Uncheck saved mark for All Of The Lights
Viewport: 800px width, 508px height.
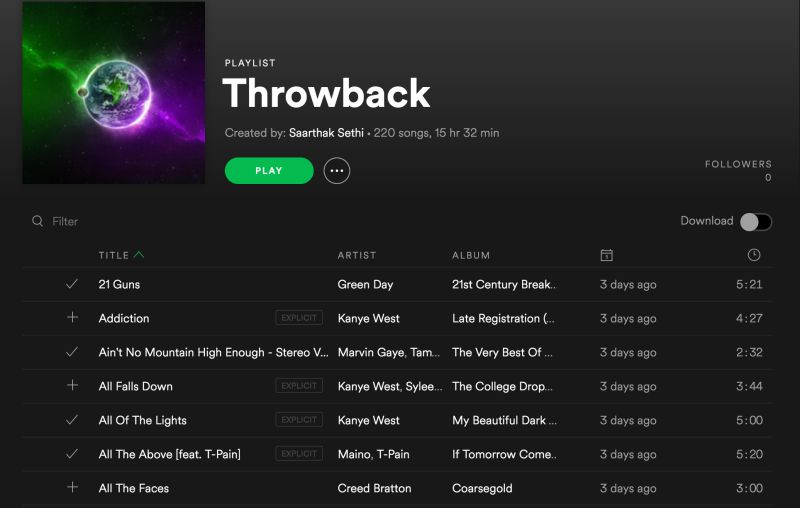tap(72, 420)
